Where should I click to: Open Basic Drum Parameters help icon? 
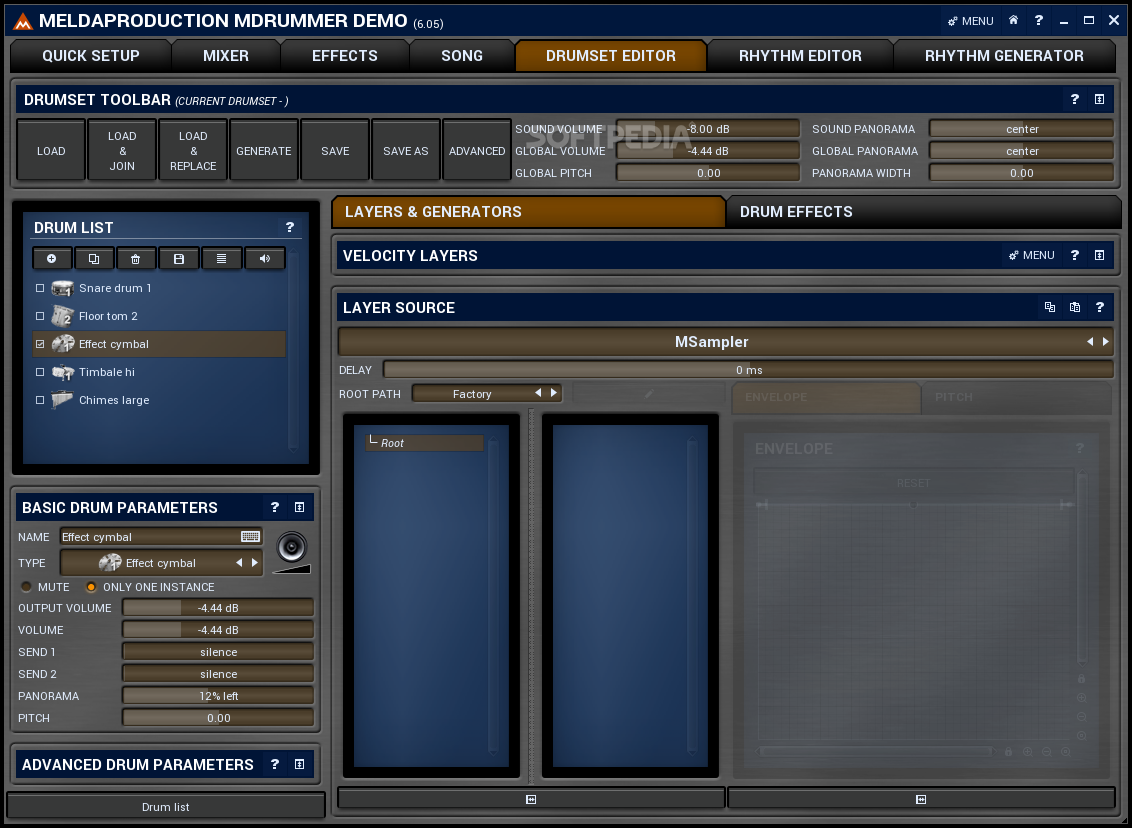click(x=275, y=507)
